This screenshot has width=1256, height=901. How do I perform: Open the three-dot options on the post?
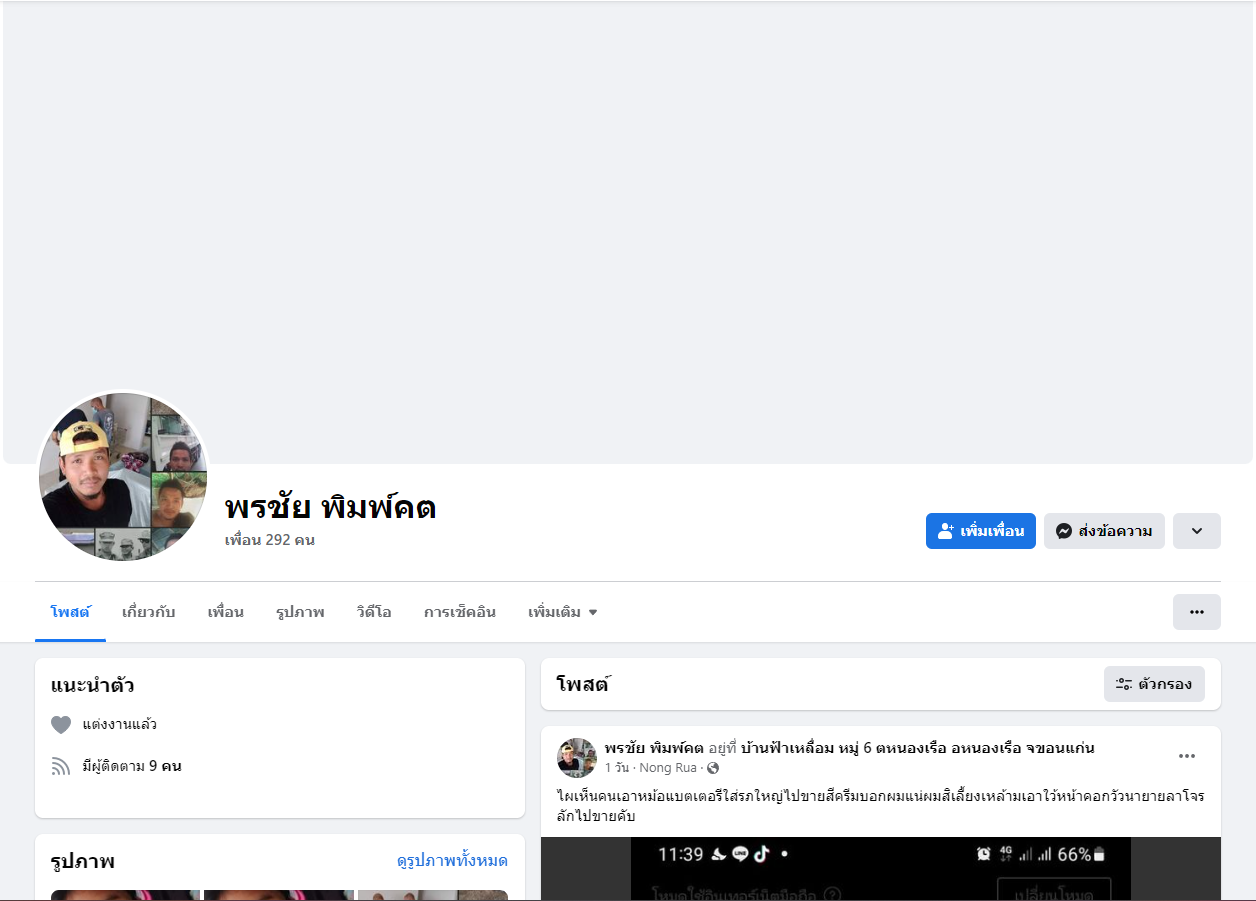pos(1187,756)
